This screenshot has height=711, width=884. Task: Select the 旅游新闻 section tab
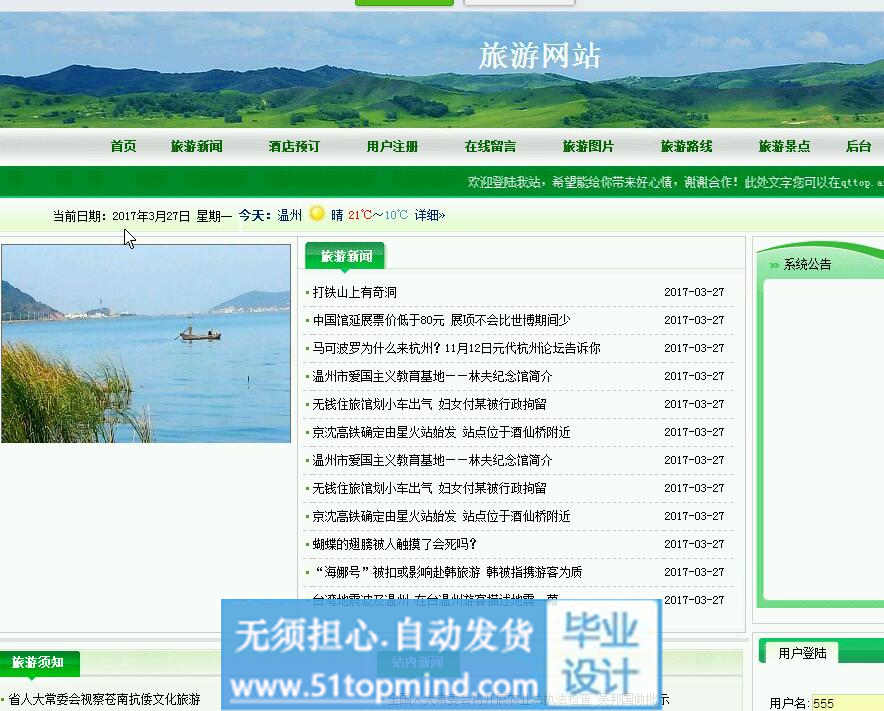pos(345,257)
